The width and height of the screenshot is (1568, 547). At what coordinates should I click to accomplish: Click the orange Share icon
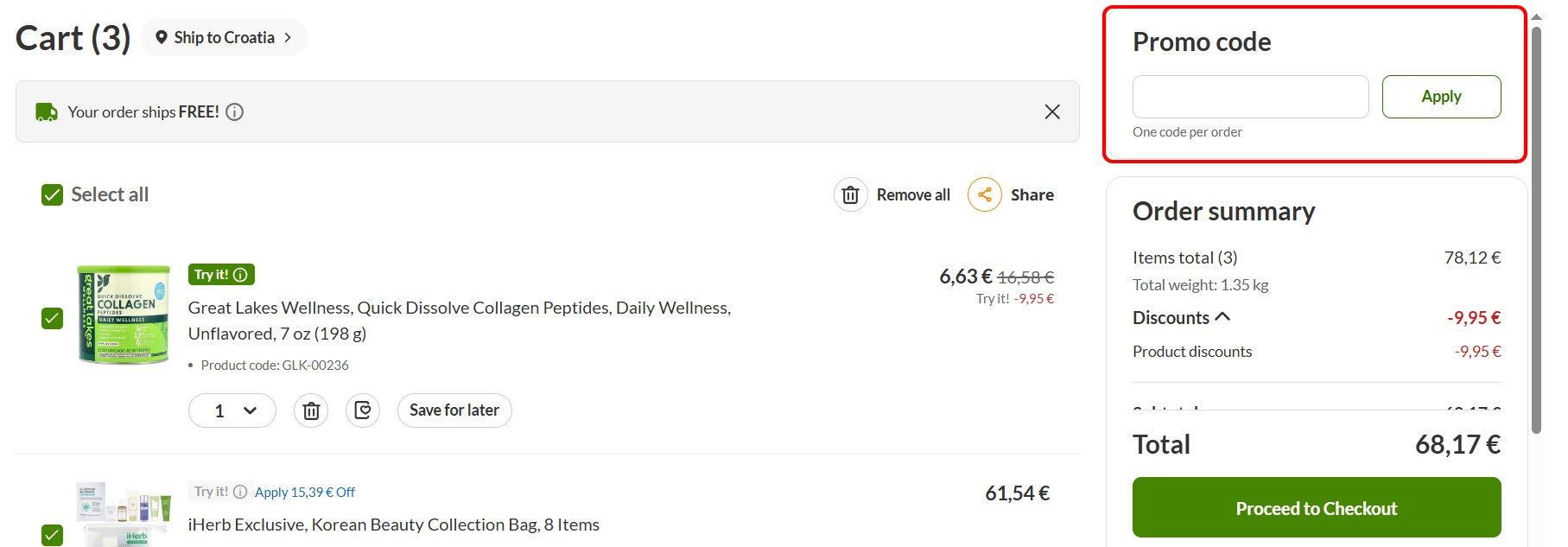point(985,194)
